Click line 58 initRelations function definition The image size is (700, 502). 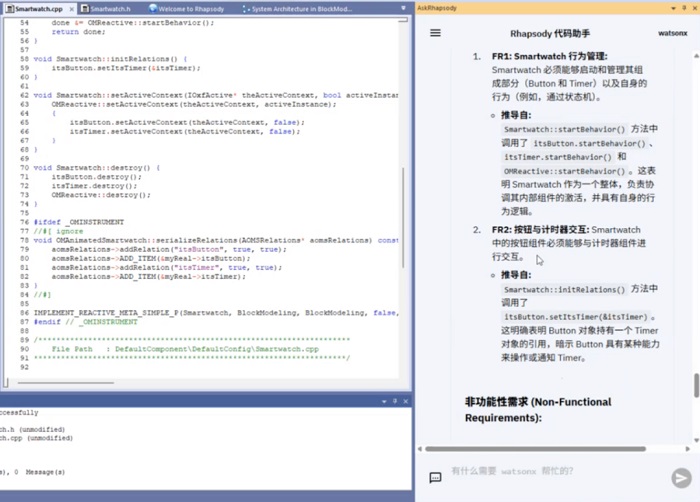[110, 59]
